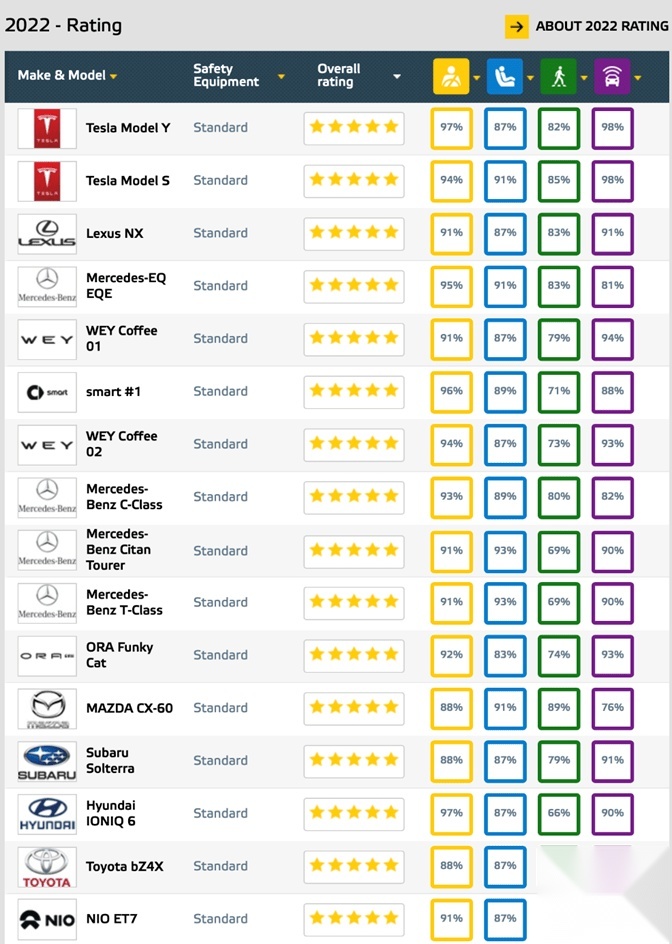Open ABOUT 2022 RATING link
The width and height of the screenshot is (672, 944).
coord(602,26)
